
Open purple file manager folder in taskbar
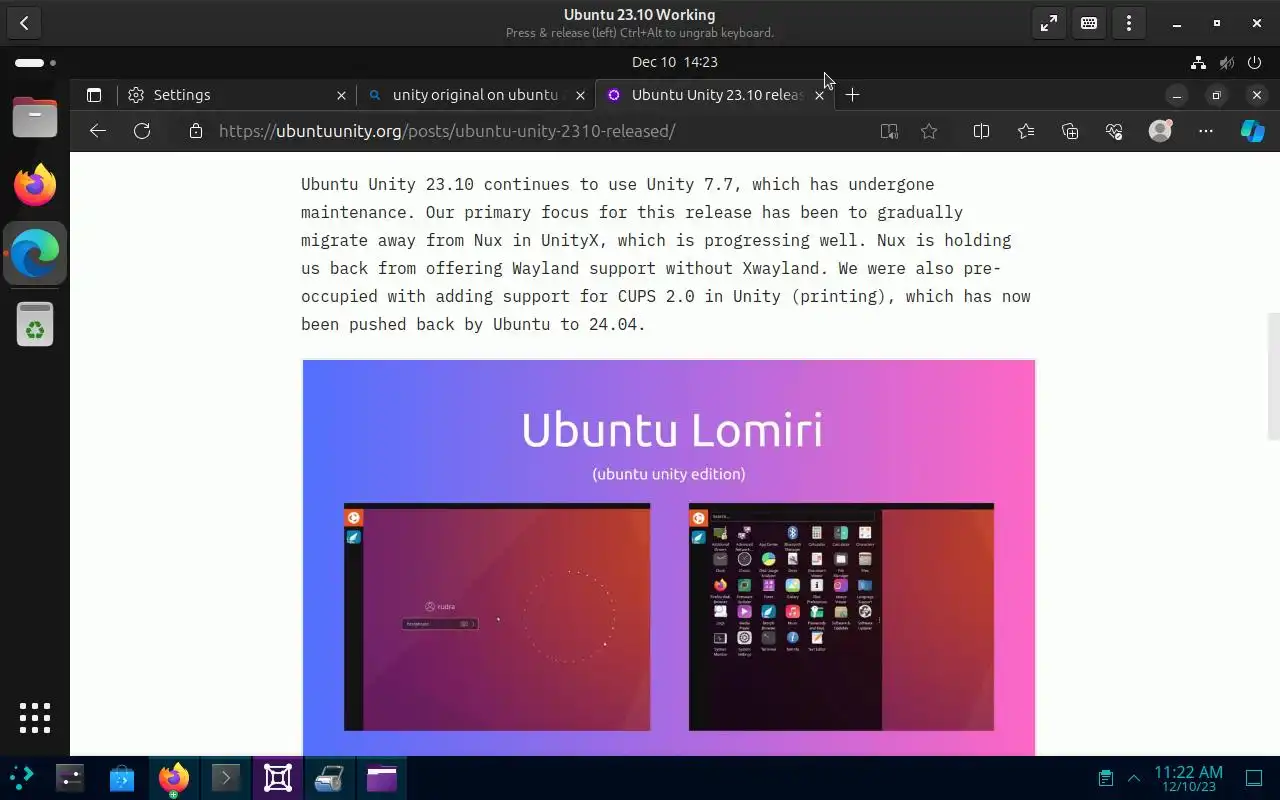pos(382,778)
